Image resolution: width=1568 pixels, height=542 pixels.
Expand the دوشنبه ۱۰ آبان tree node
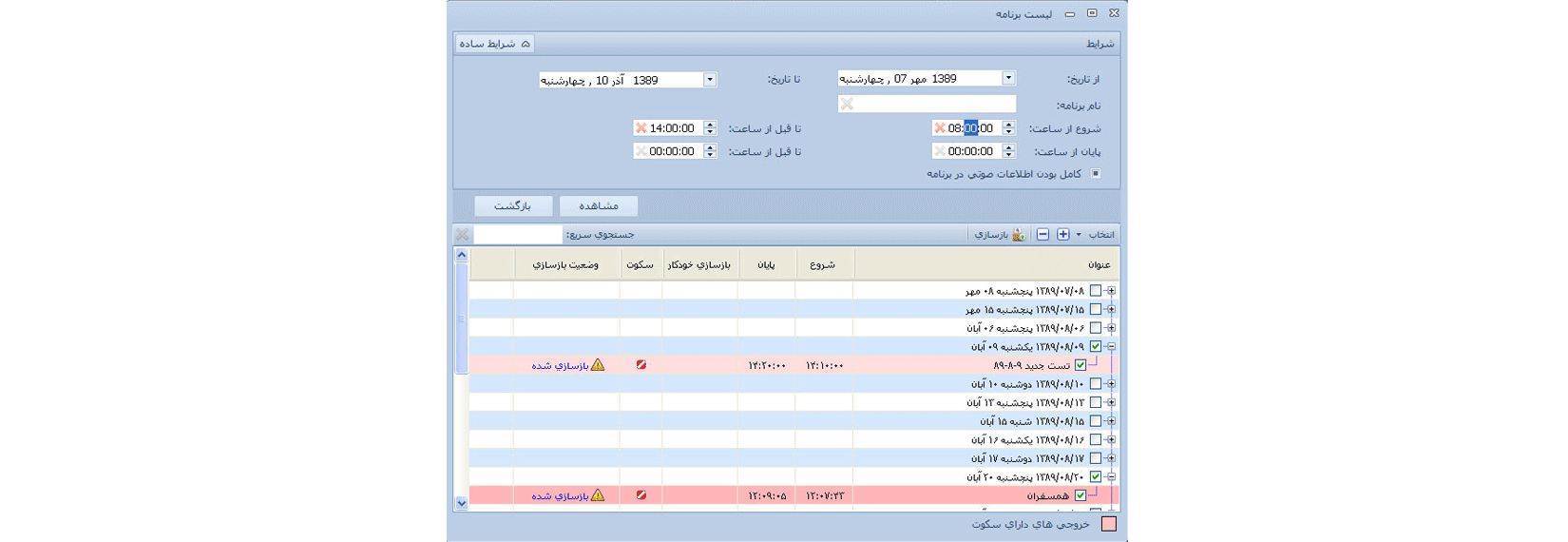(x=1111, y=384)
